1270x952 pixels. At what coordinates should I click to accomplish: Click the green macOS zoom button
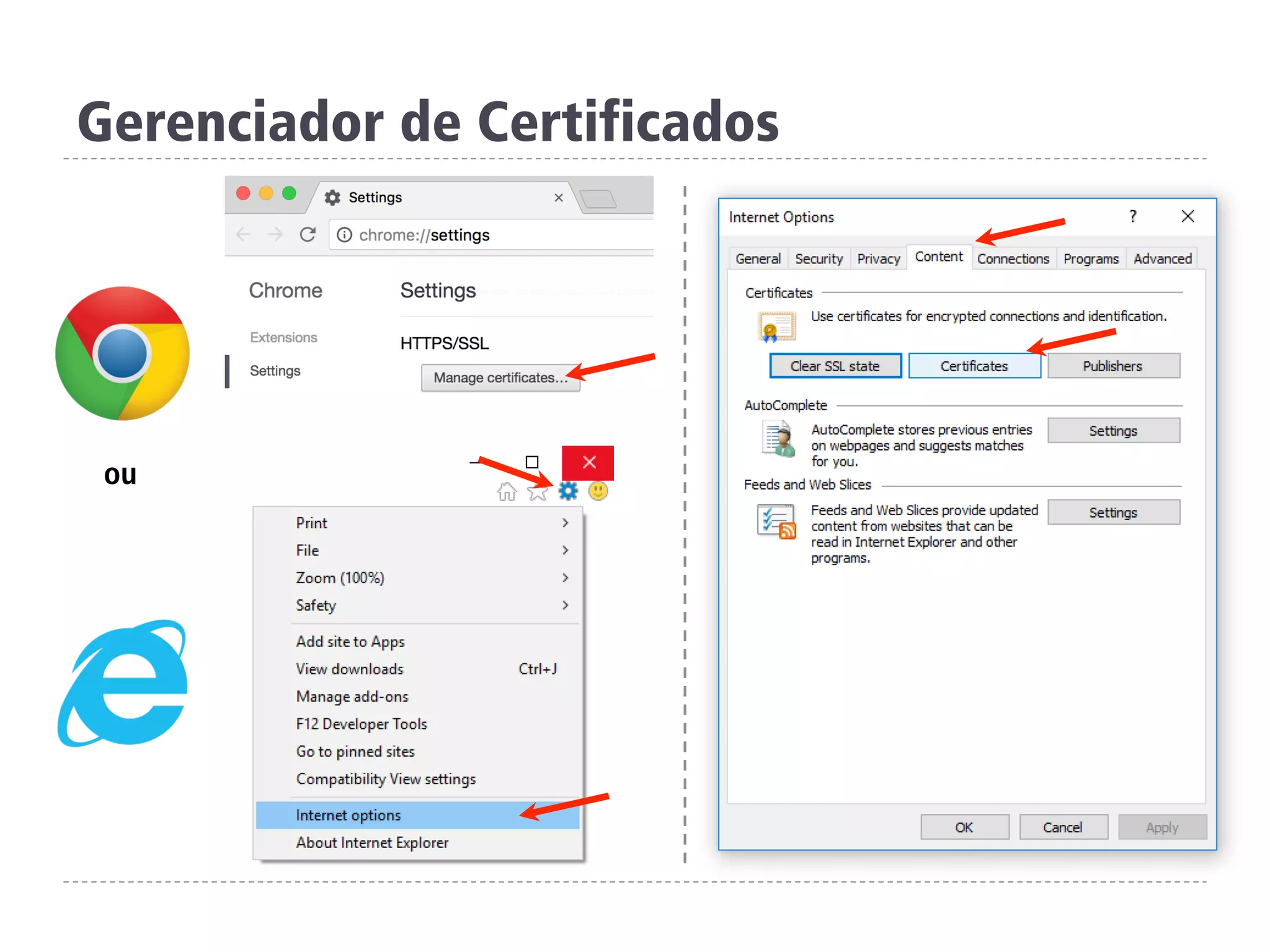click(289, 193)
